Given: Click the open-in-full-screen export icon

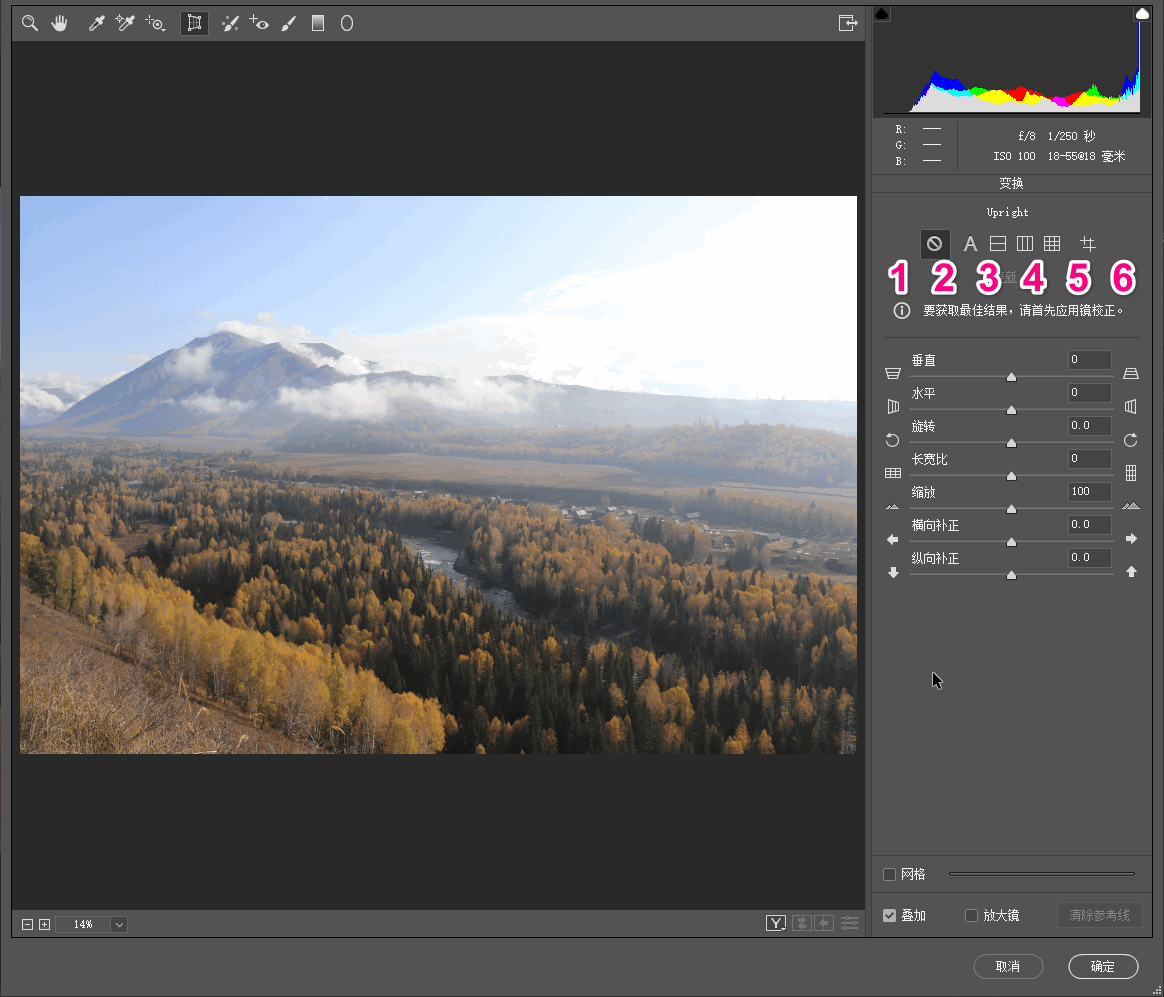Looking at the screenshot, I should 848,23.
